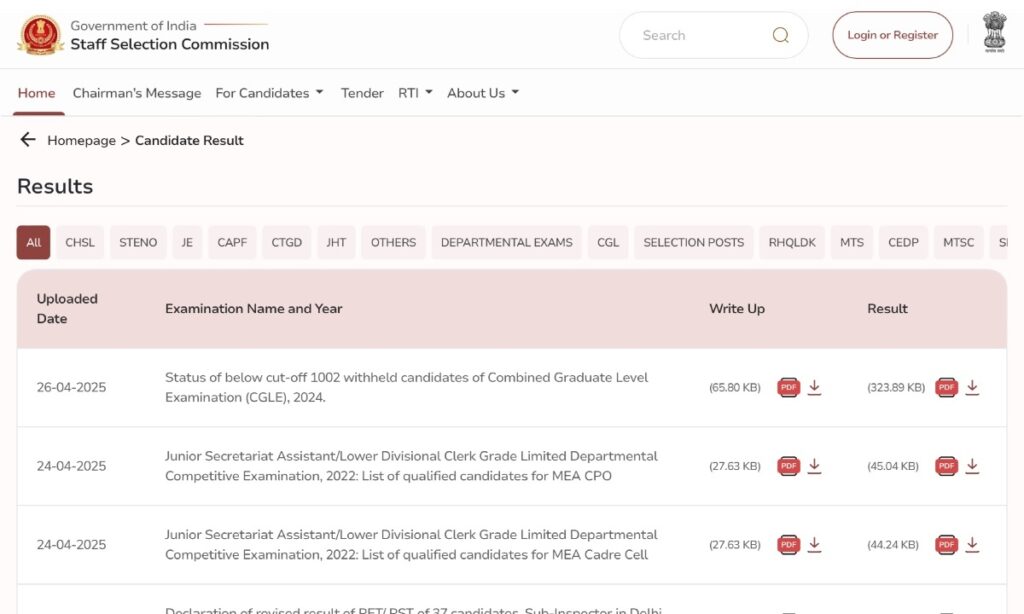Expand the For Candidates dropdown menu
Image resolution: width=1024 pixels, height=614 pixels.
(x=269, y=93)
